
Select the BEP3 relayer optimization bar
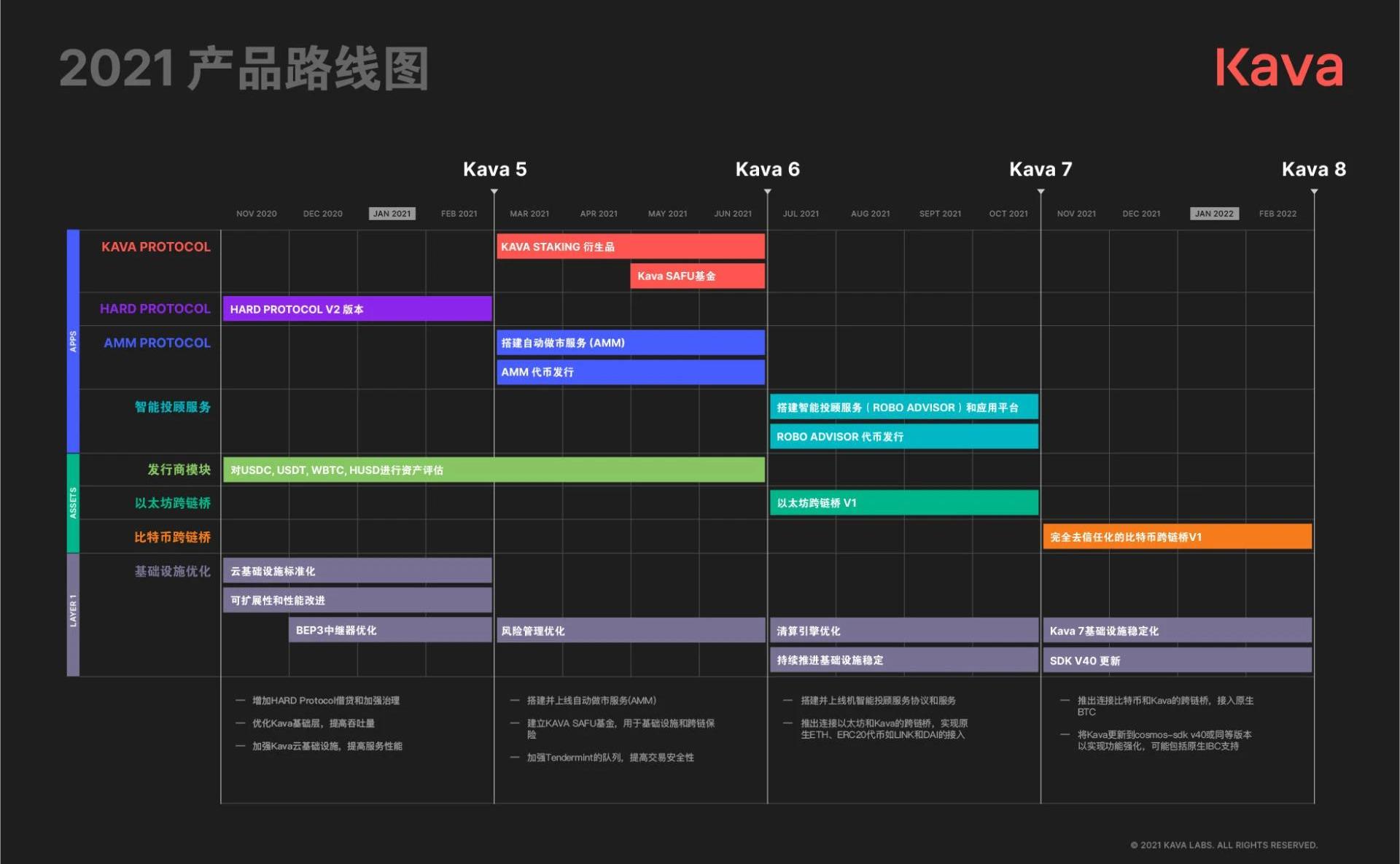tap(390, 630)
